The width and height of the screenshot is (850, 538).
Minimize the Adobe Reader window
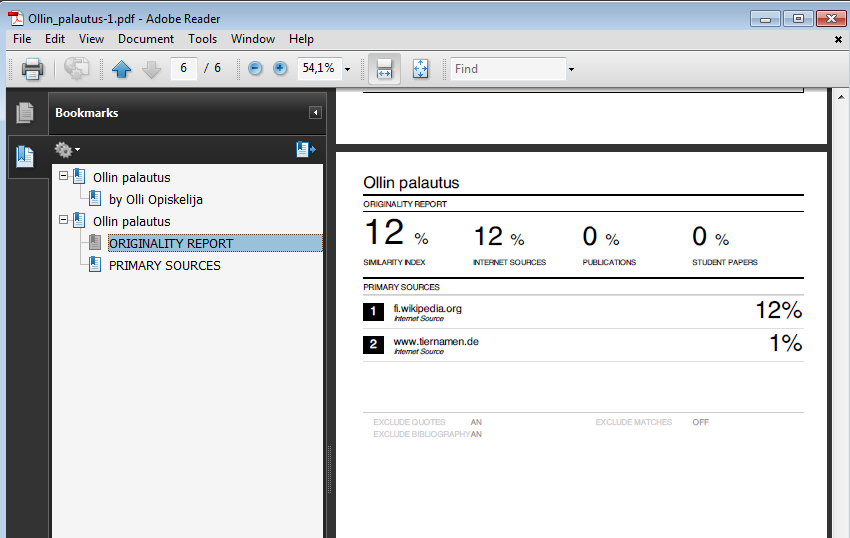(x=765, y=19)
